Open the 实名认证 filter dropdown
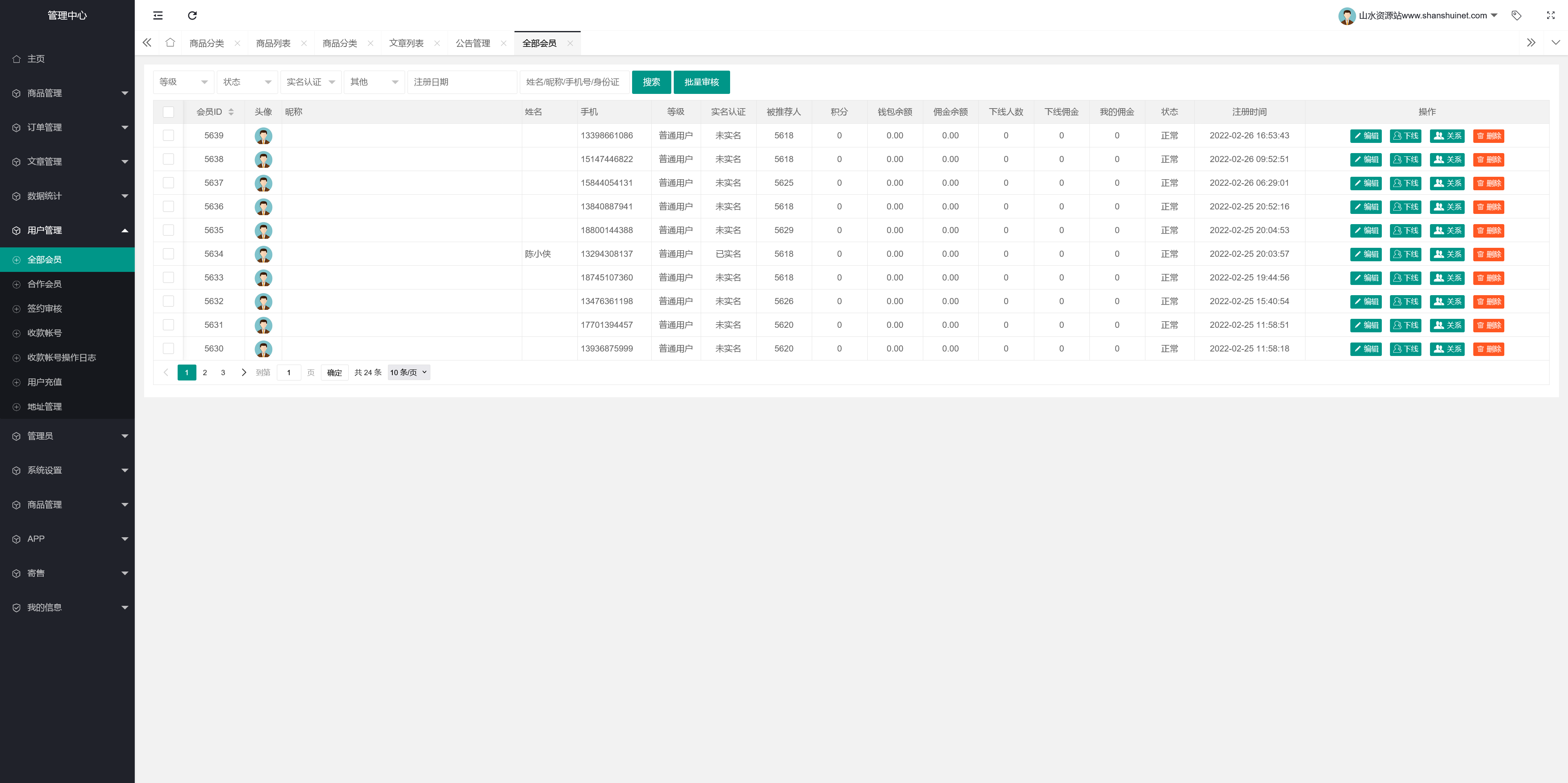Screen dimensions: 1568x783 pos(310,82)
